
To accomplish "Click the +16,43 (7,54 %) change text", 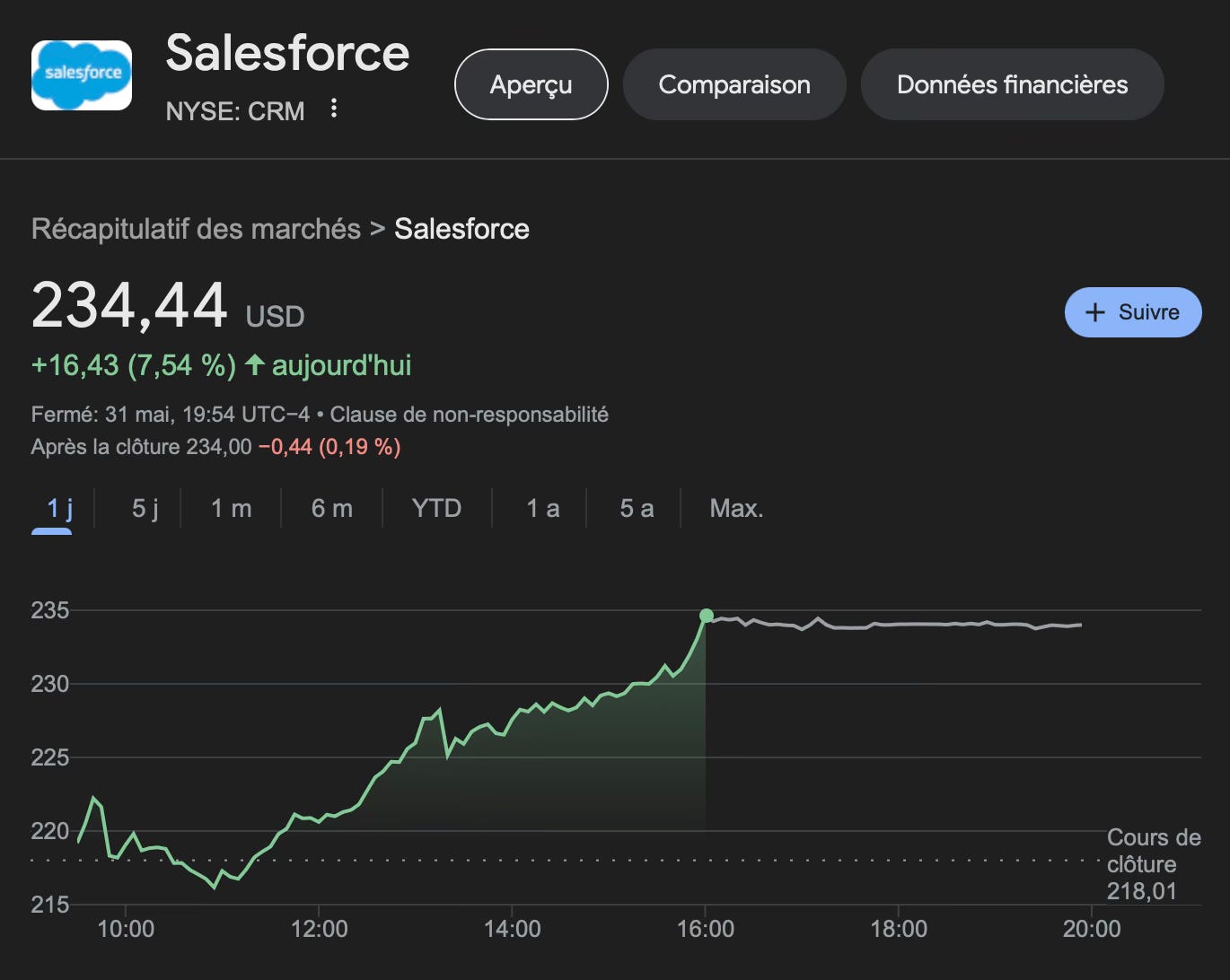I will 134,365.
